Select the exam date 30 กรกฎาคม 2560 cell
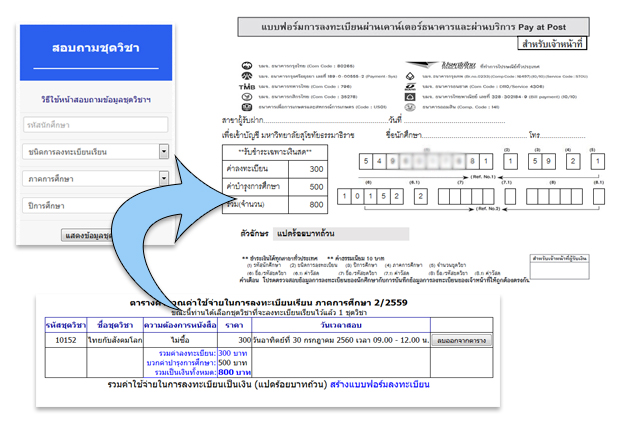This screenshot has height=440, width=620. 341,340
